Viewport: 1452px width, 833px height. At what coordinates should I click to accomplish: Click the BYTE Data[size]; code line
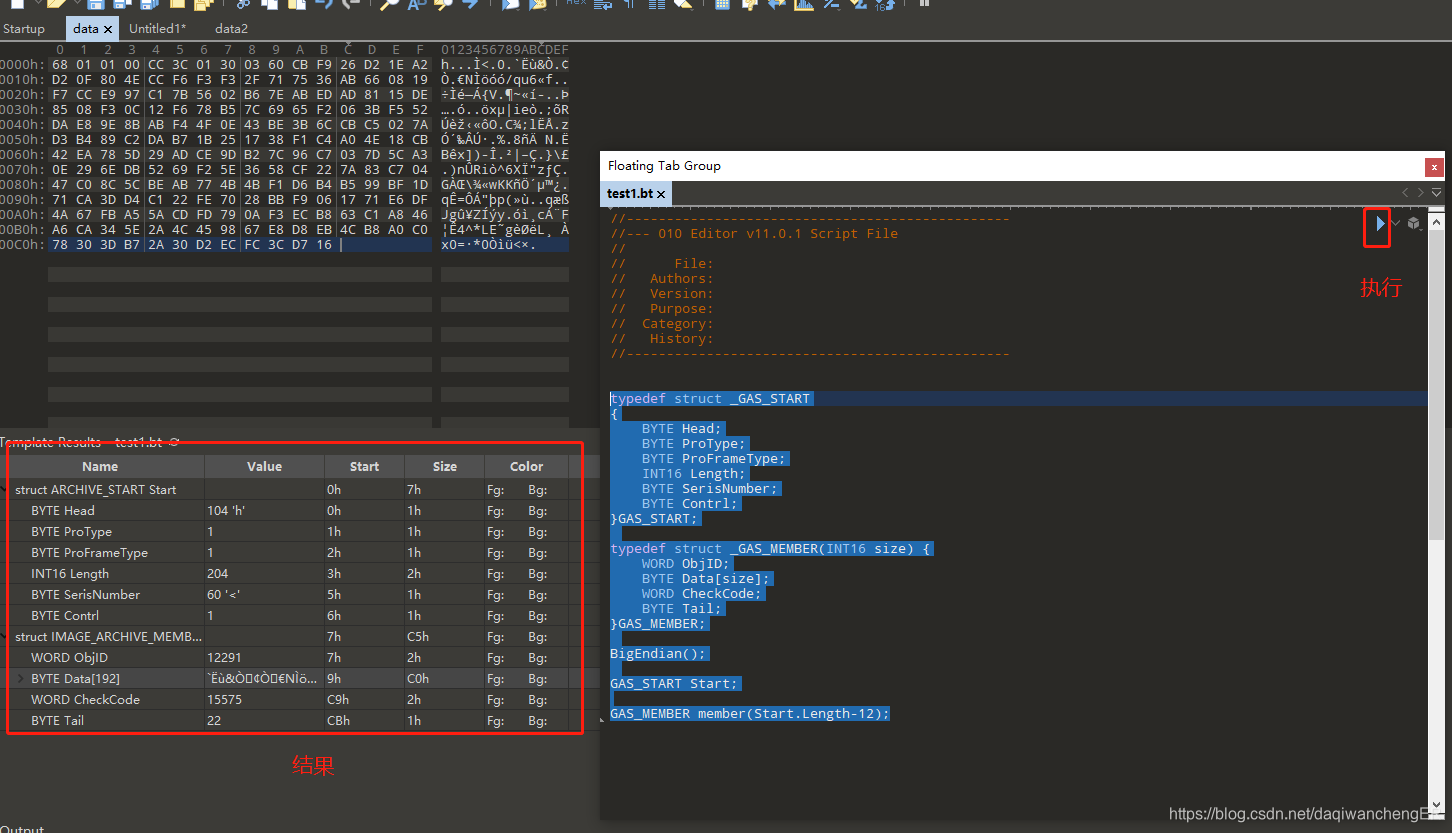705,578
